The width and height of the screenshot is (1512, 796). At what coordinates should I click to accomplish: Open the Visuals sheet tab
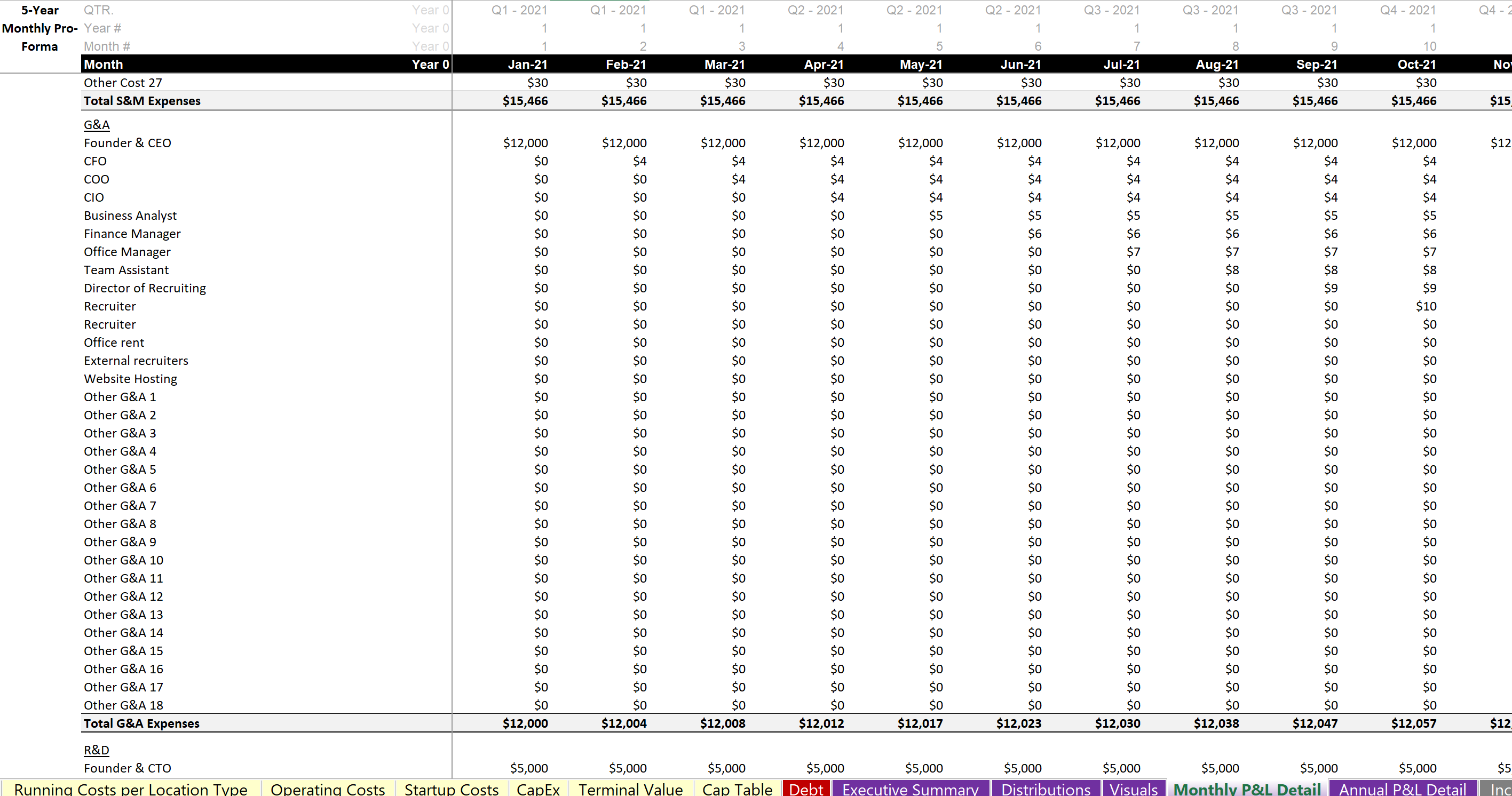tap(1134, 789)
